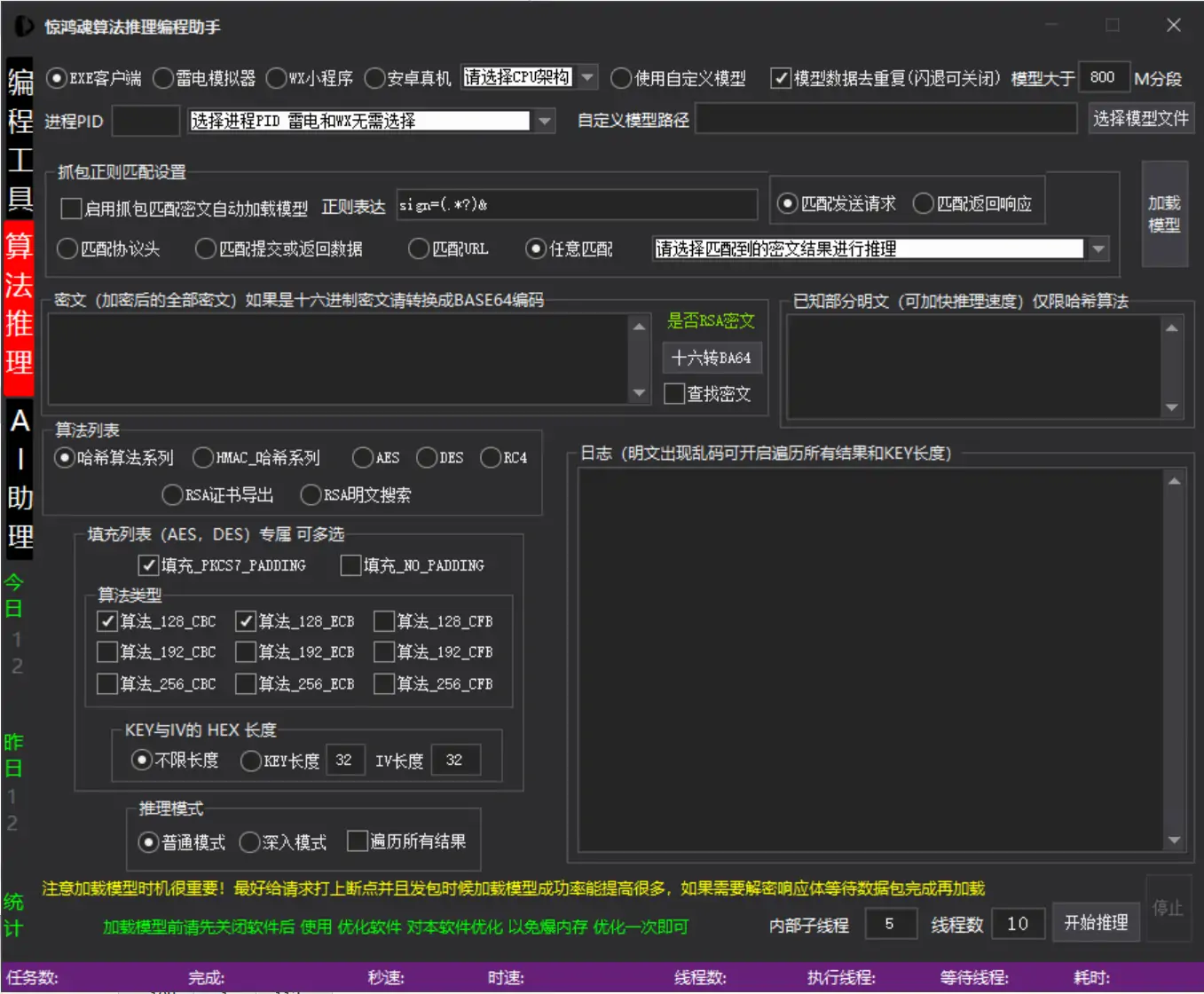
Task: Click the 选择模型文件 button
Action: point(1140,118)
